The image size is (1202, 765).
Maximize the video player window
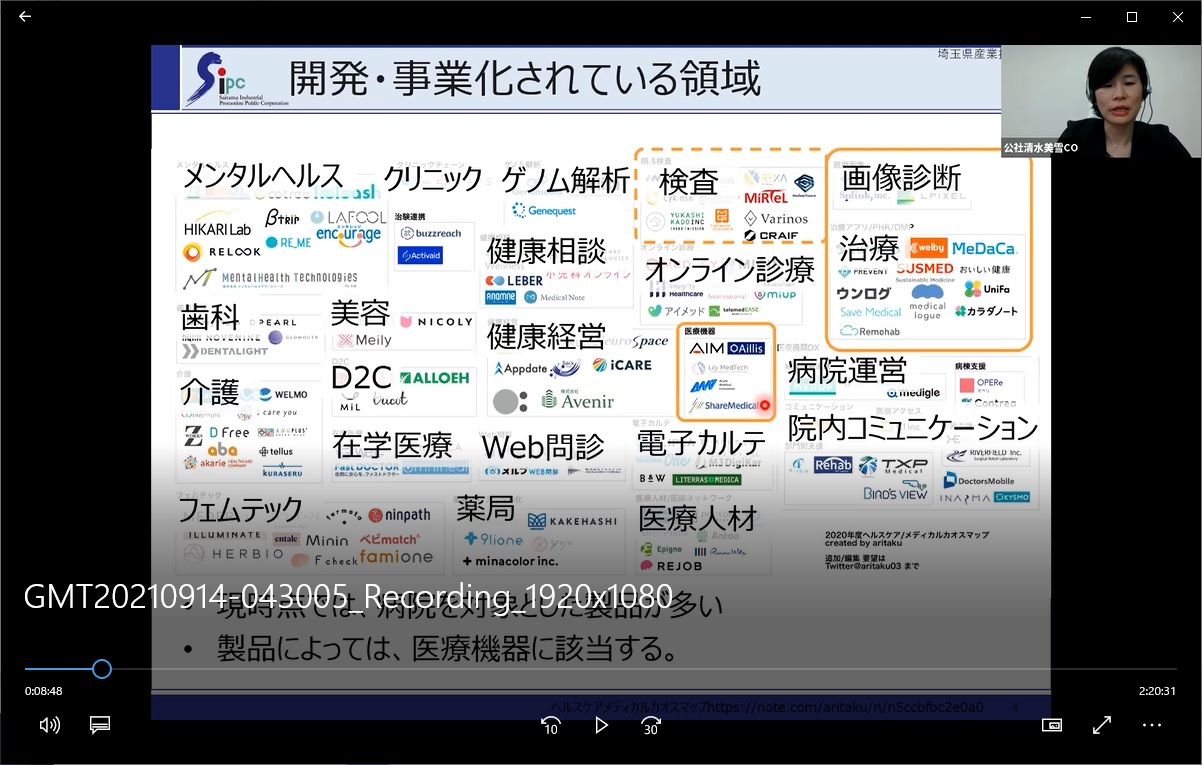[x=1132, y=16]
